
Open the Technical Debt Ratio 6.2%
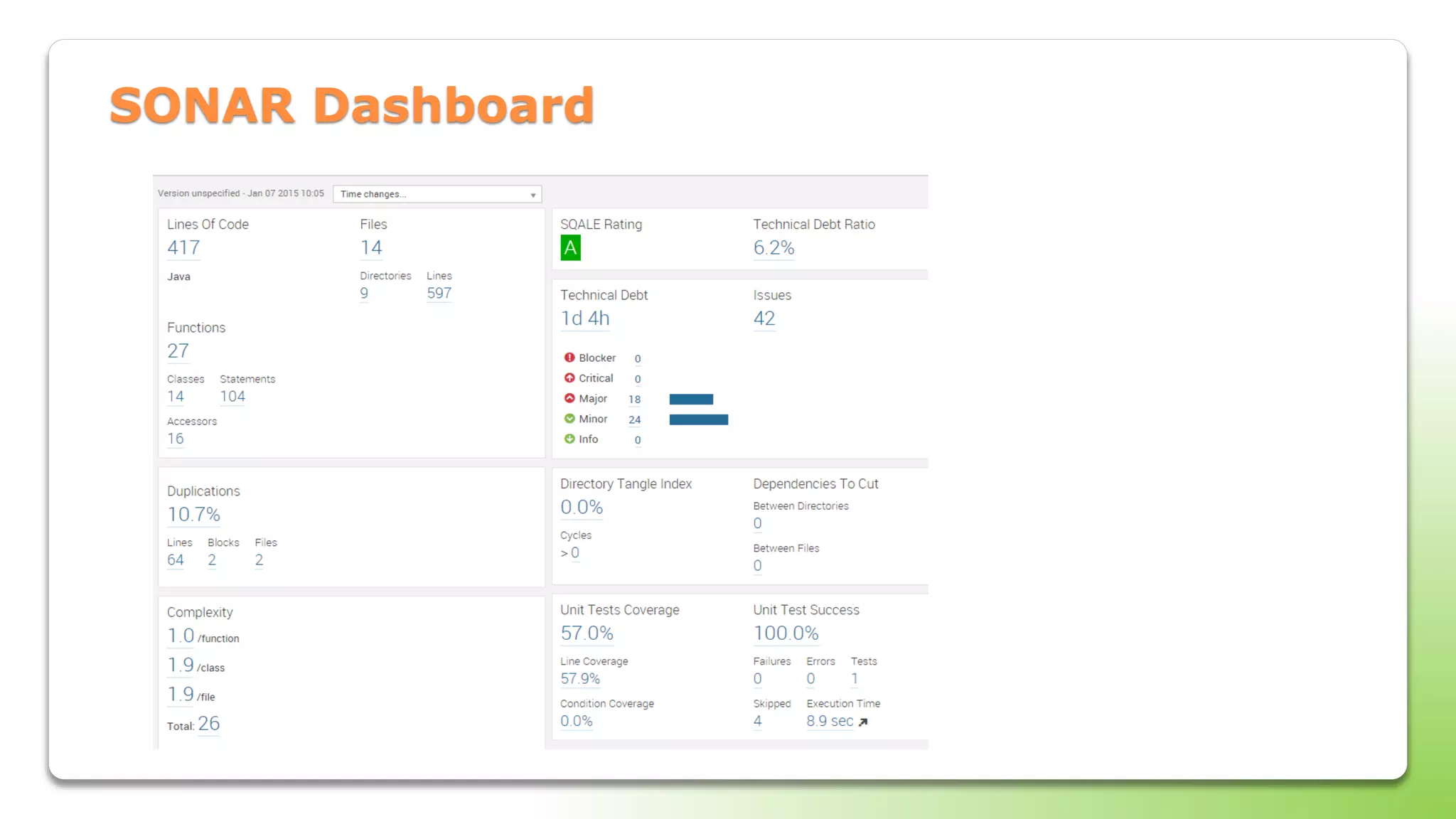773,247
